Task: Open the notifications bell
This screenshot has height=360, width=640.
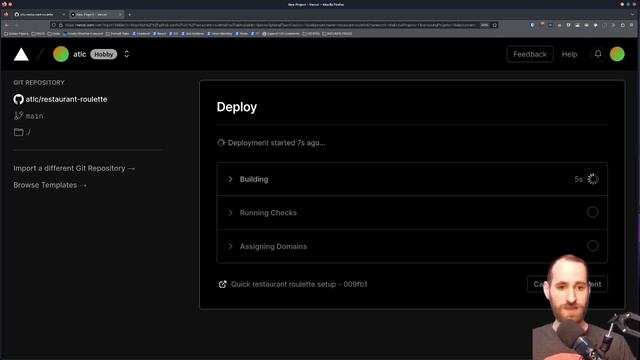Action: click(x=598, y=54)
